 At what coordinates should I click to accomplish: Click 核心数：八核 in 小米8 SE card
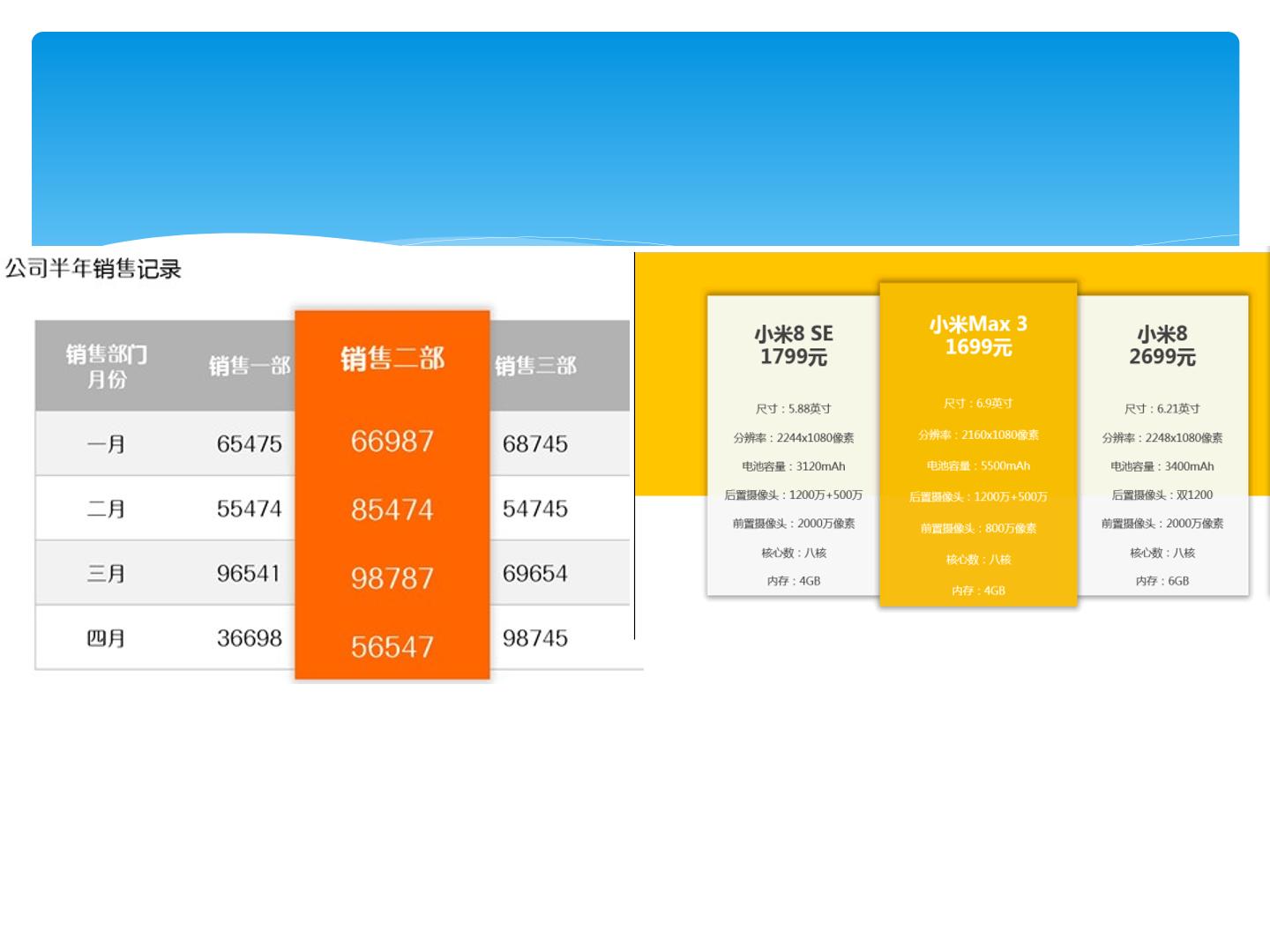pyautogui.click(x=794, y=553)
